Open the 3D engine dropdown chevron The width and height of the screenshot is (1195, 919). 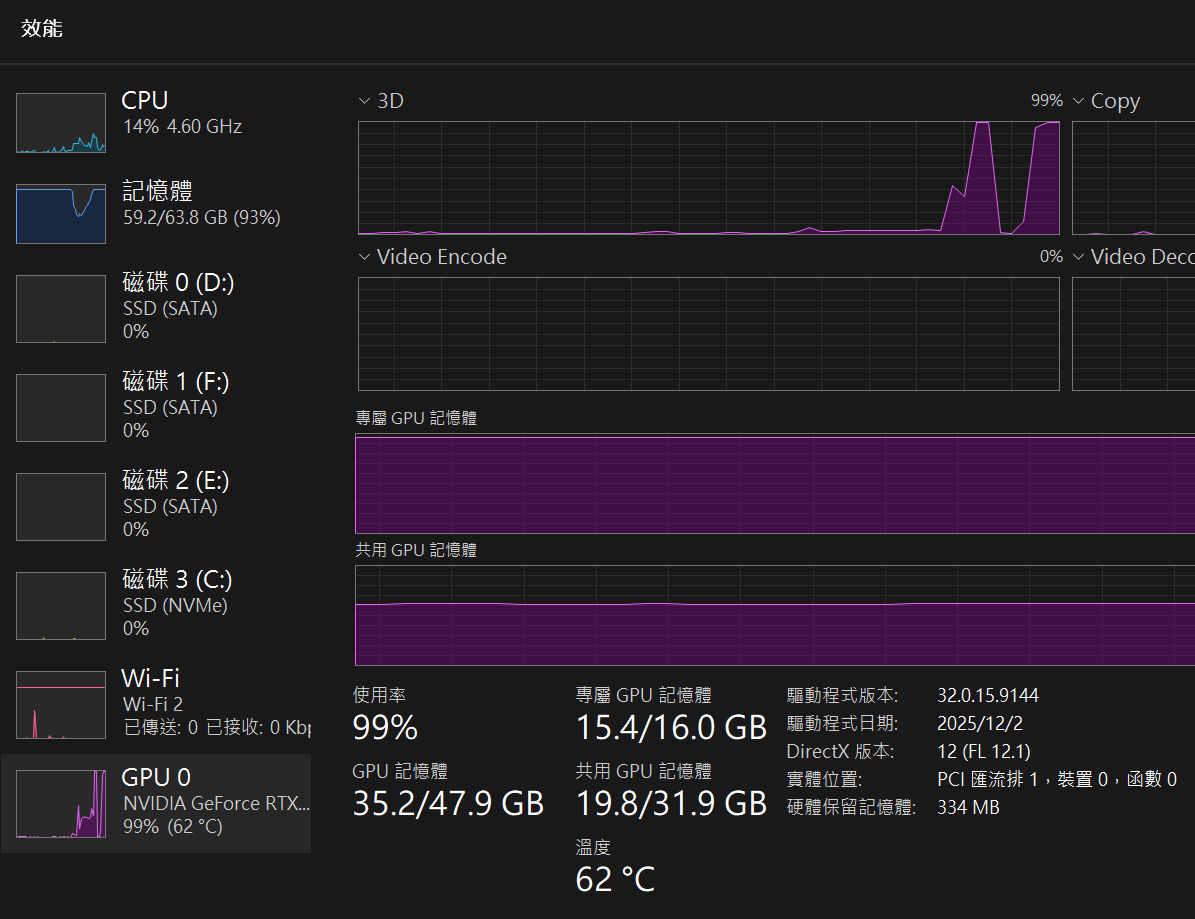[364, 101]
